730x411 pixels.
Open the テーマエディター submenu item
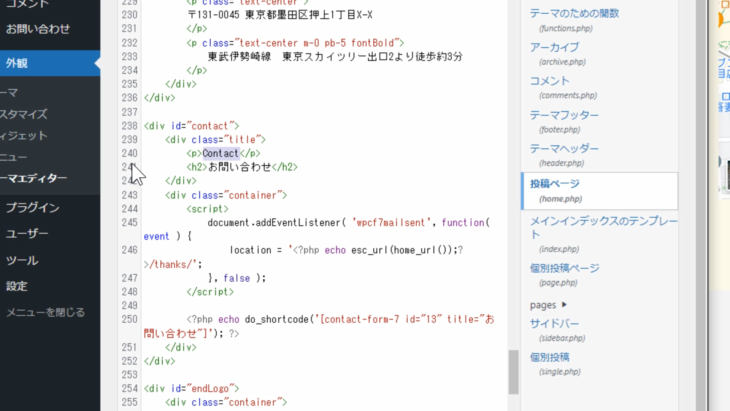coord(34,178)
